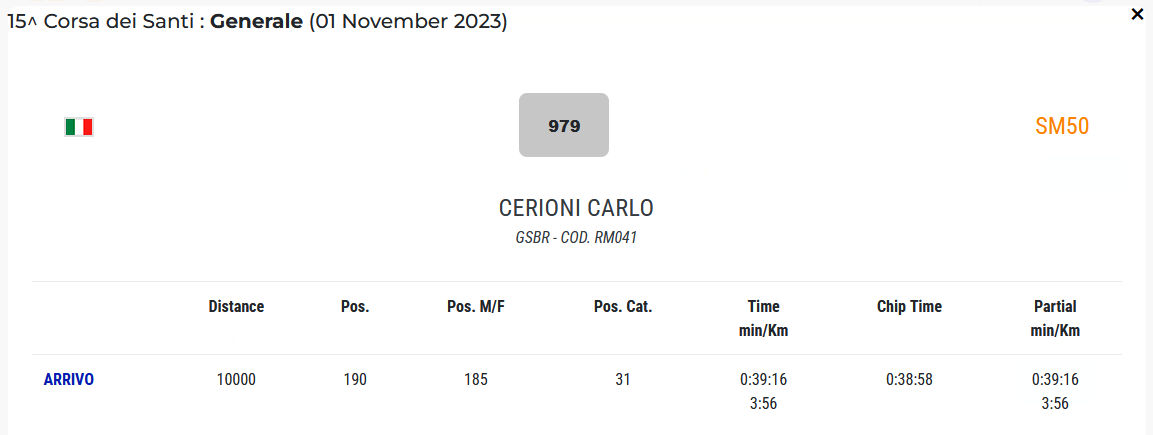Close the results popup with X
Viewport: 1153px width, 435px height.
[1137, 14]
